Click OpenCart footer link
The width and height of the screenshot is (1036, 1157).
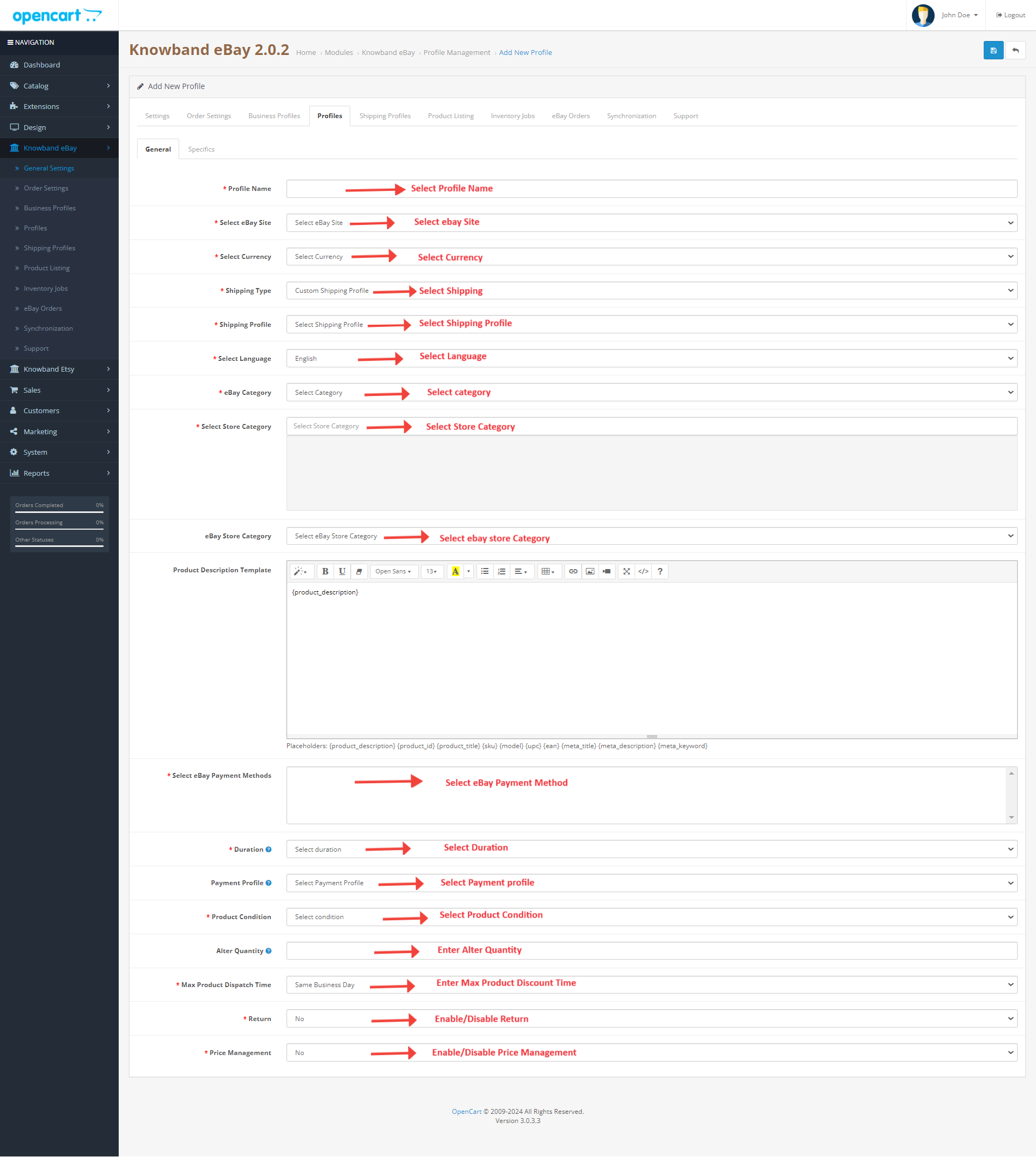466,1112
